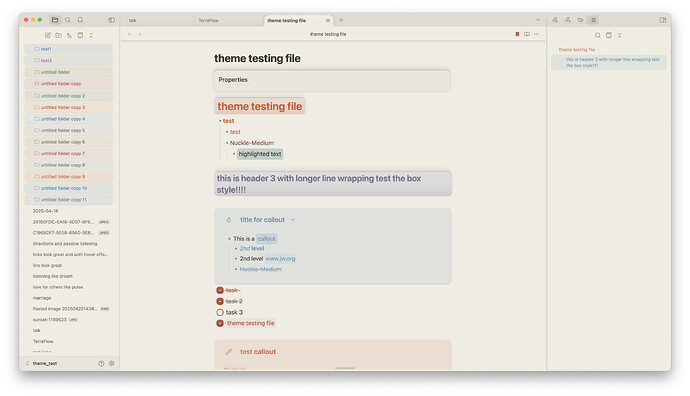Open 'directions and passive listening' note
The width and height of the screenshot is (690, 396).
(x=65, y=244)
